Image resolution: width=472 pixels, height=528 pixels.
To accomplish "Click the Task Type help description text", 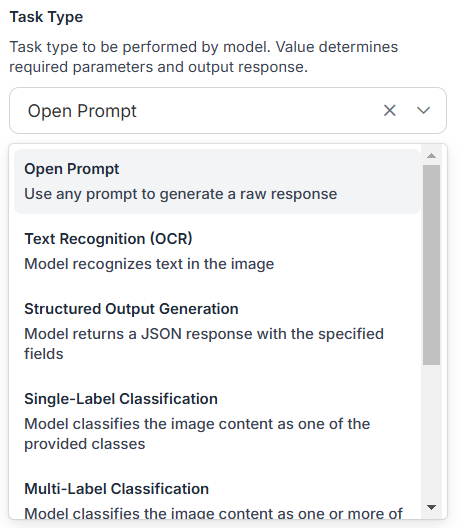I will [x=203, y=57].
